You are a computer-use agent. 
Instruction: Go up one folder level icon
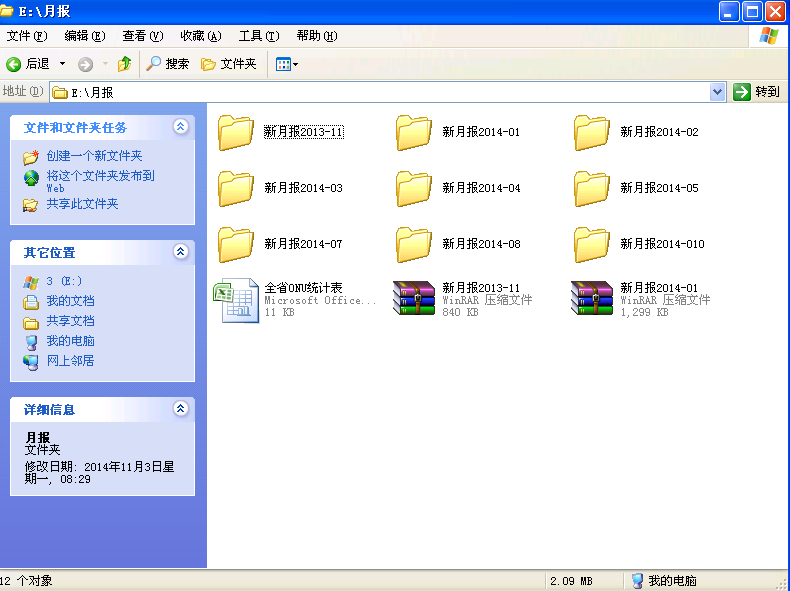pyautogui.click(x=124, y=64)
